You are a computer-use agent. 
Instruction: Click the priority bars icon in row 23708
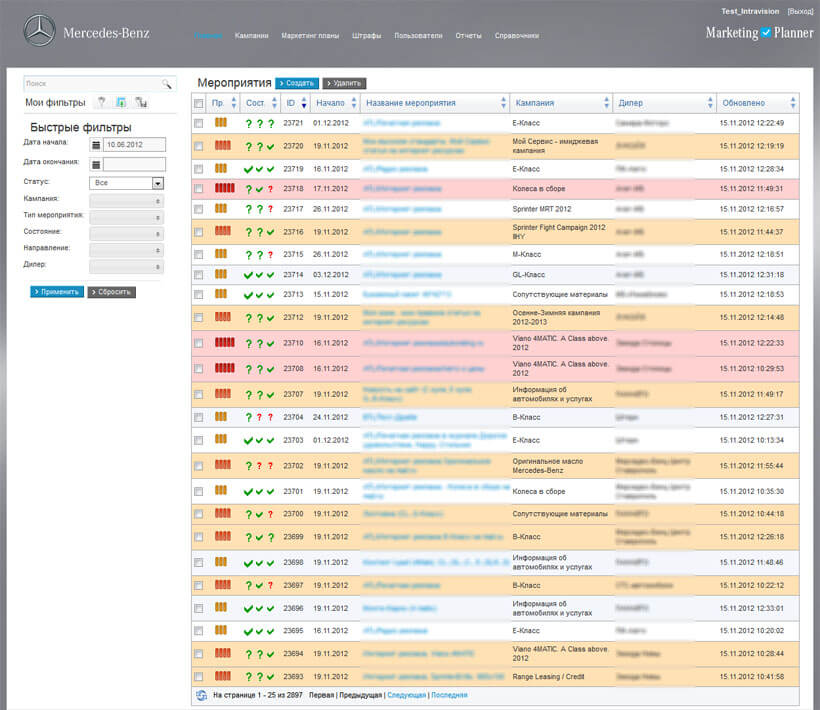pyautogui.click(x=225, y=368)
